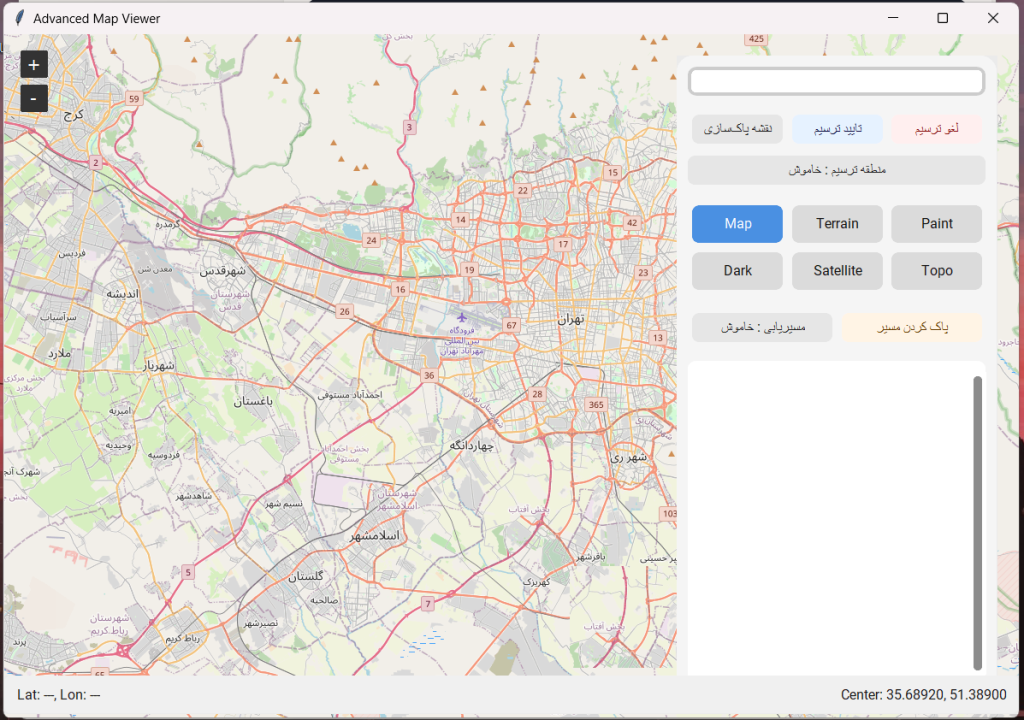Focus the search input field
Image resolution: width=1024 pixels, height=720 pixels.
click(836, 82)
